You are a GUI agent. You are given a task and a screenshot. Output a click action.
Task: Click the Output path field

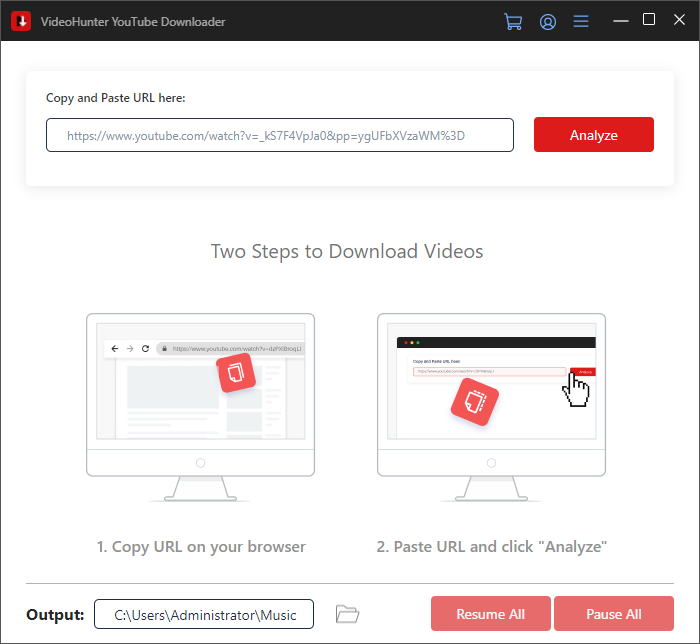point(204,614)
